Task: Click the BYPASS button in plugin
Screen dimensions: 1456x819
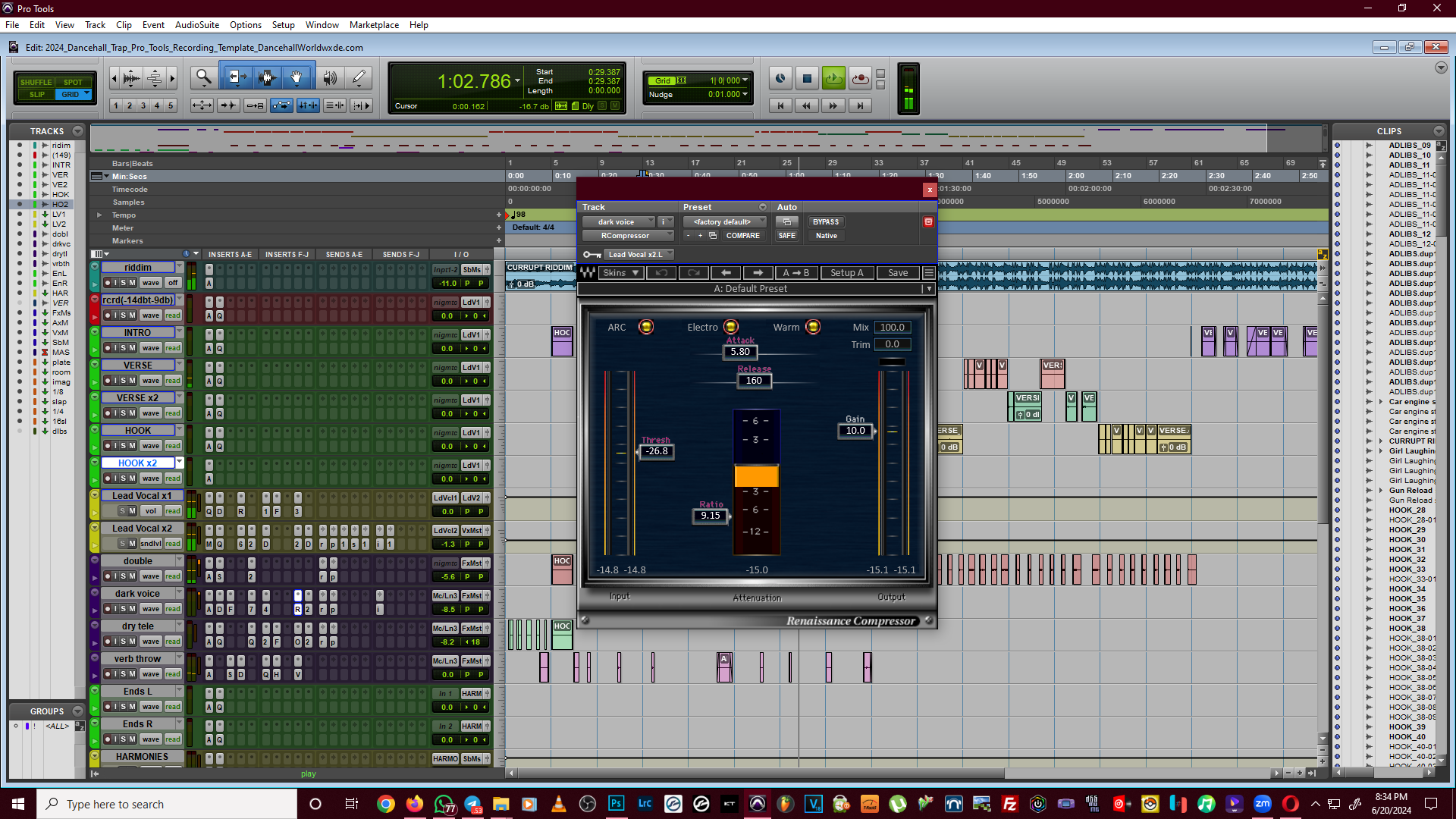Action: click(x=826, y=222)
